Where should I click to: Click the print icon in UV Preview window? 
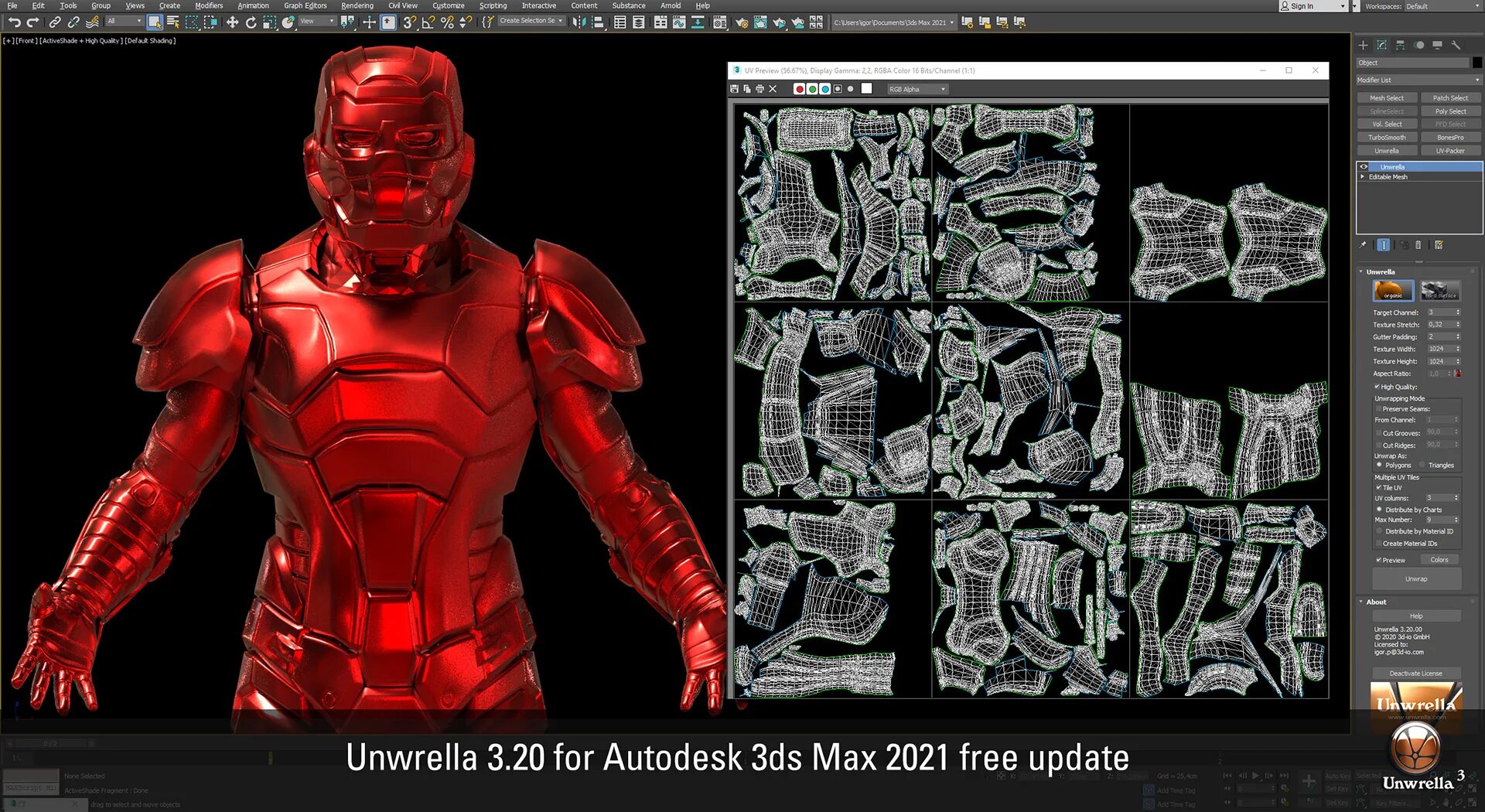[x=760, y=89]
